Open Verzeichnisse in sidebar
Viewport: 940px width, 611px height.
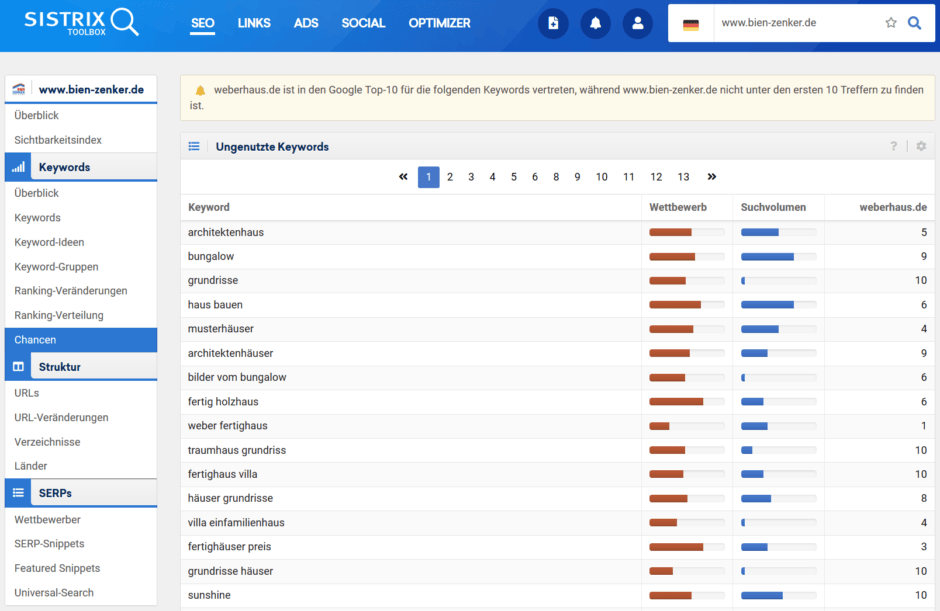[x=47, y=442]
